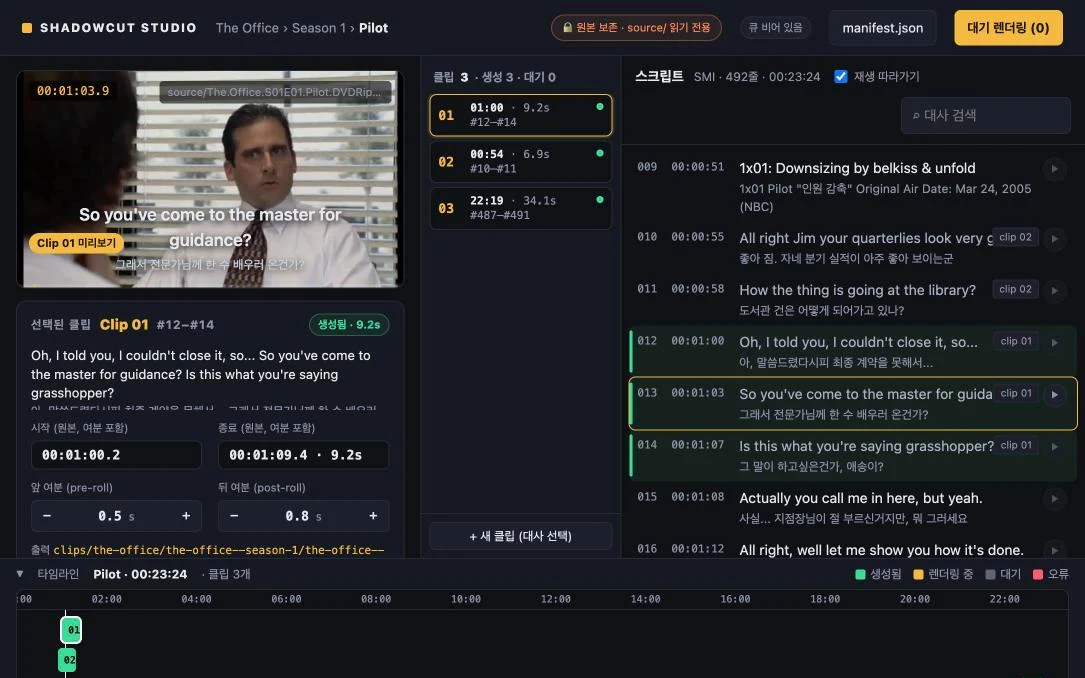Go to Season 1 breadcrumb
Screen dimensions: 1085x678
(x=318, y=28)
